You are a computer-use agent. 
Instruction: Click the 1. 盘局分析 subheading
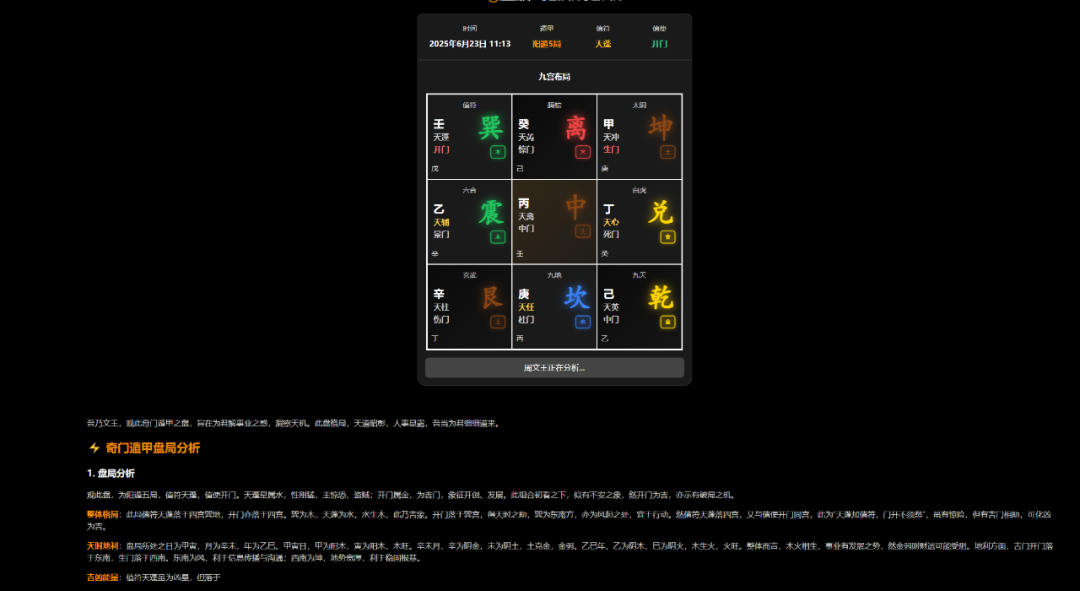click(110, 473)
